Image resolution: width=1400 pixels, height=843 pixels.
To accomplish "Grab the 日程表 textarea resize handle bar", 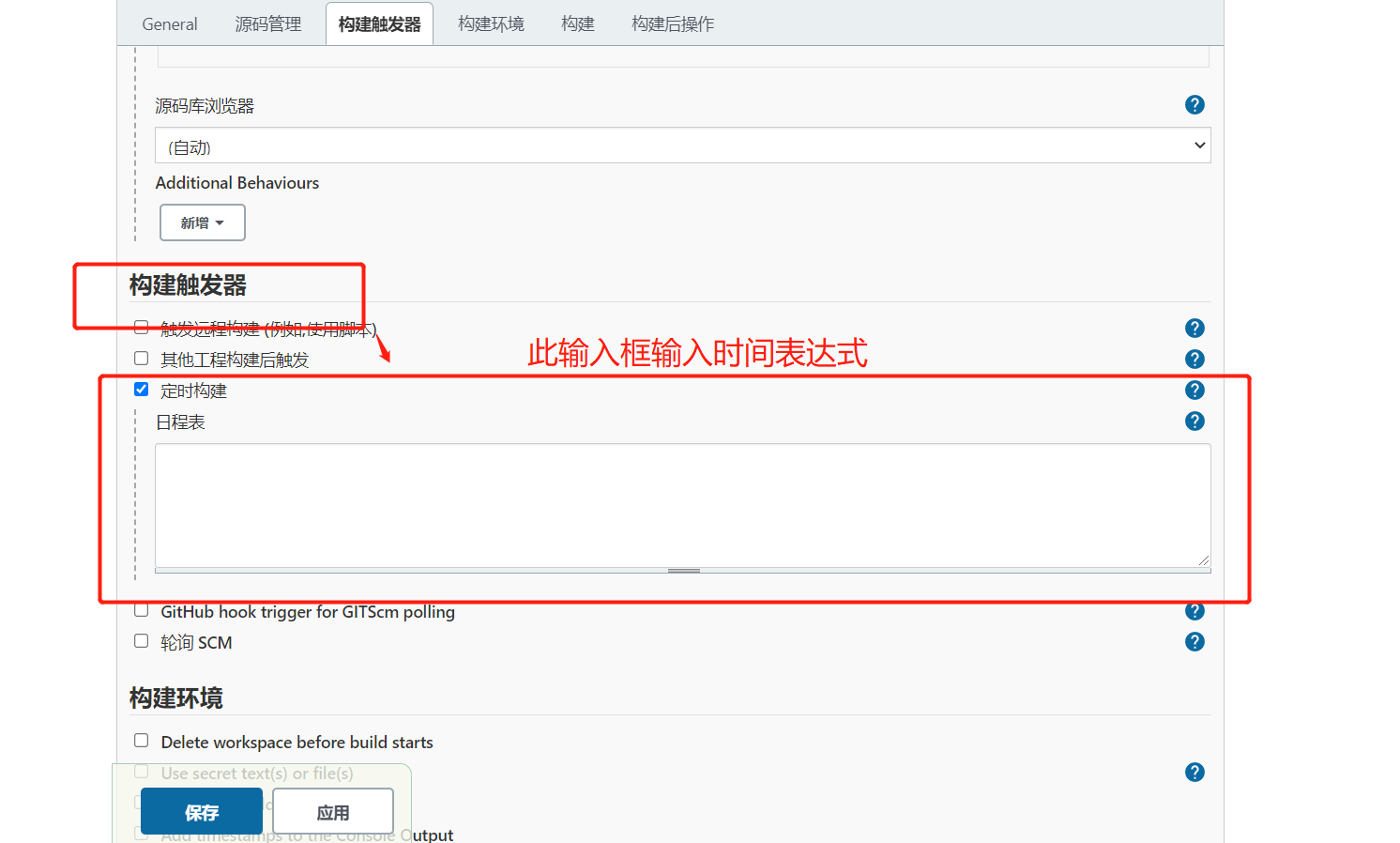I will 683,571.
